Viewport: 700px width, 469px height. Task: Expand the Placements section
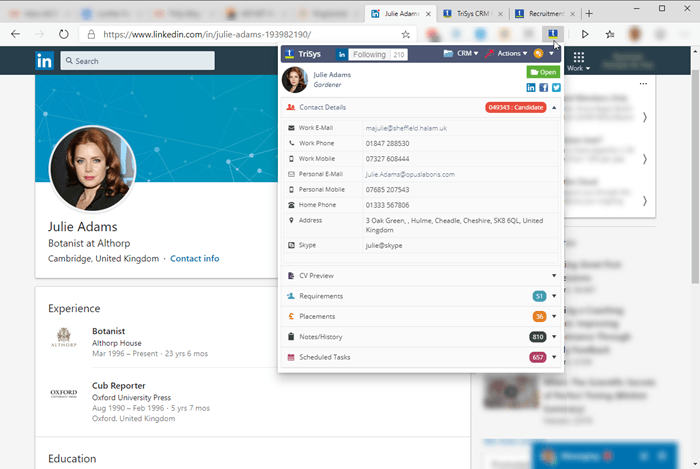554,316
